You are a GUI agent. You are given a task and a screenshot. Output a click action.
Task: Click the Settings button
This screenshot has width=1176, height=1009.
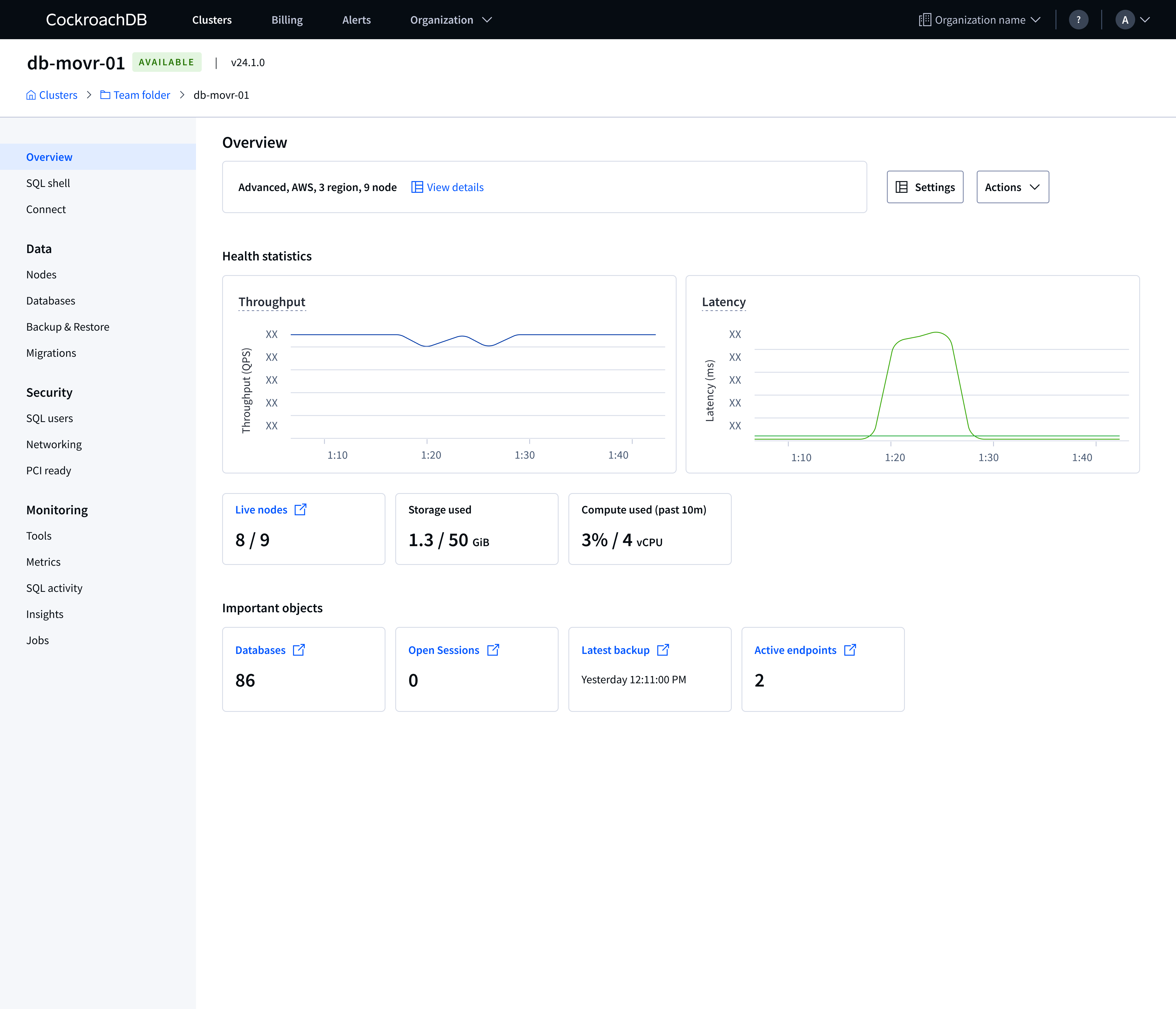(x=925, y=187)
